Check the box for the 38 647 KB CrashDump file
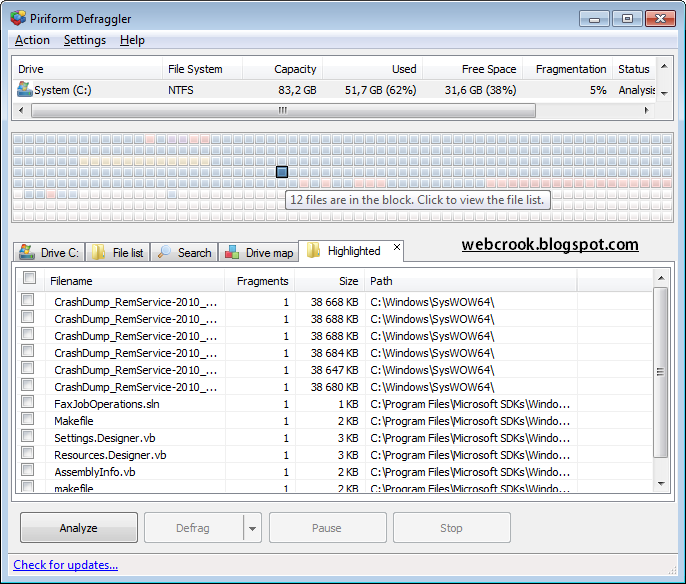The height and width of the screenshot is (584, 686). (28, 367)
